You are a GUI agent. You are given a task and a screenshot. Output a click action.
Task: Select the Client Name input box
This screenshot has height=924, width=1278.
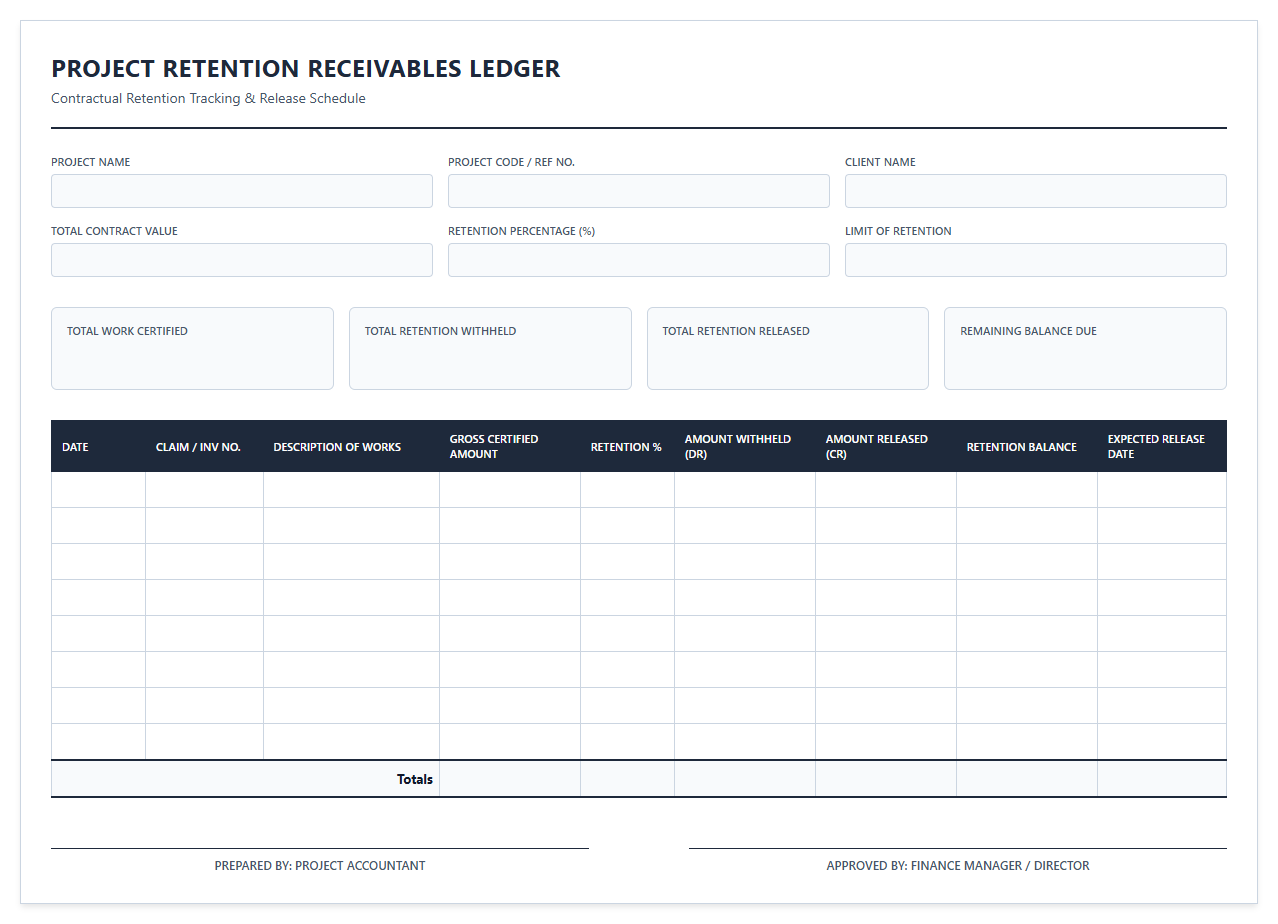(x=1036, y=191)
